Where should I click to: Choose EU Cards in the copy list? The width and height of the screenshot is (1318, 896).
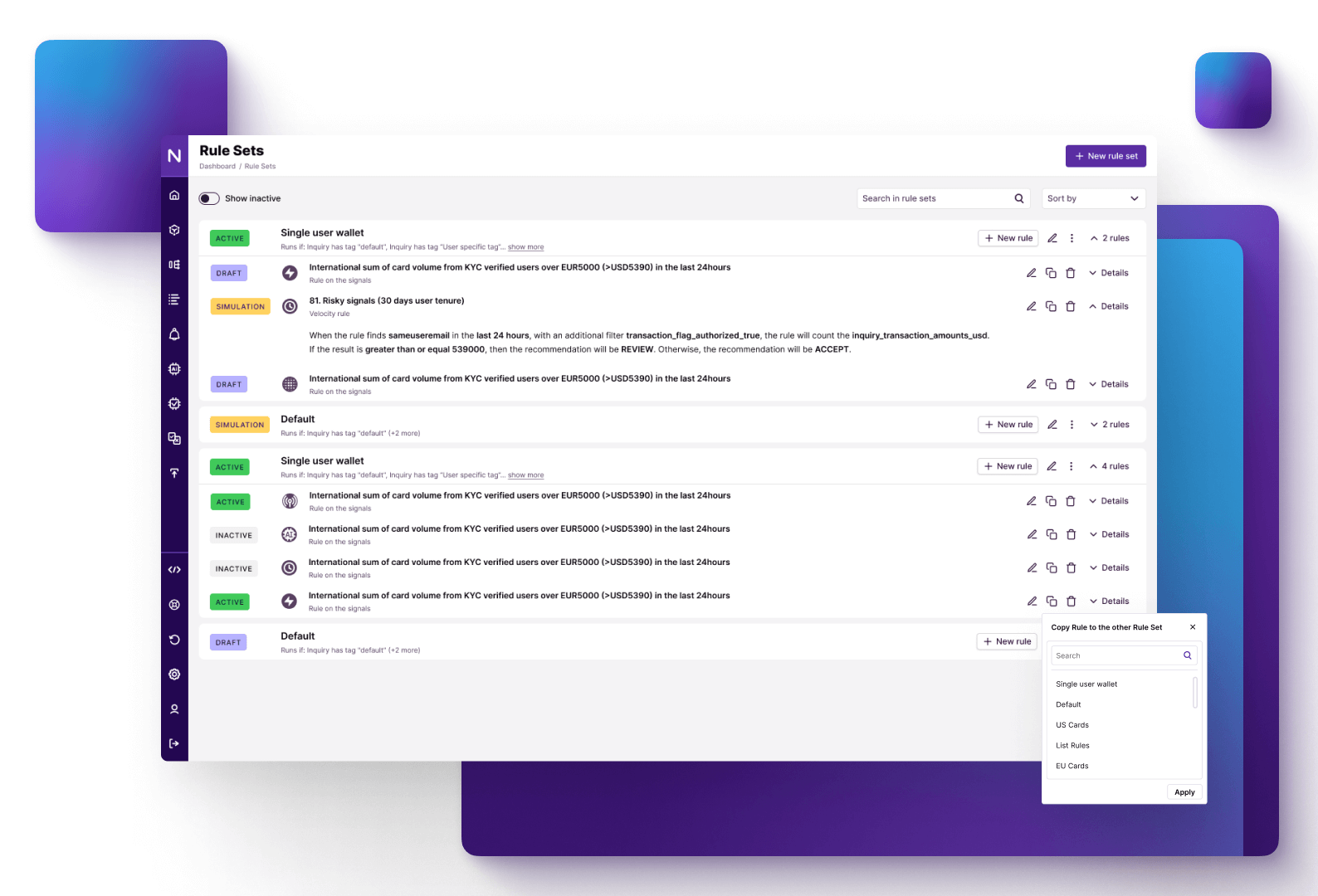pos(1072,766)
